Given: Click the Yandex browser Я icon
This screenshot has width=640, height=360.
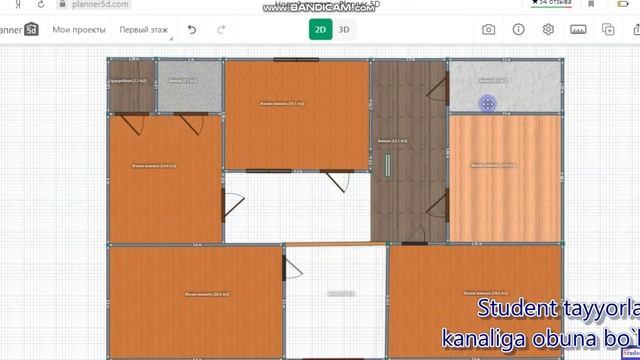Looking at the screenshot, I should coord(18,4).
